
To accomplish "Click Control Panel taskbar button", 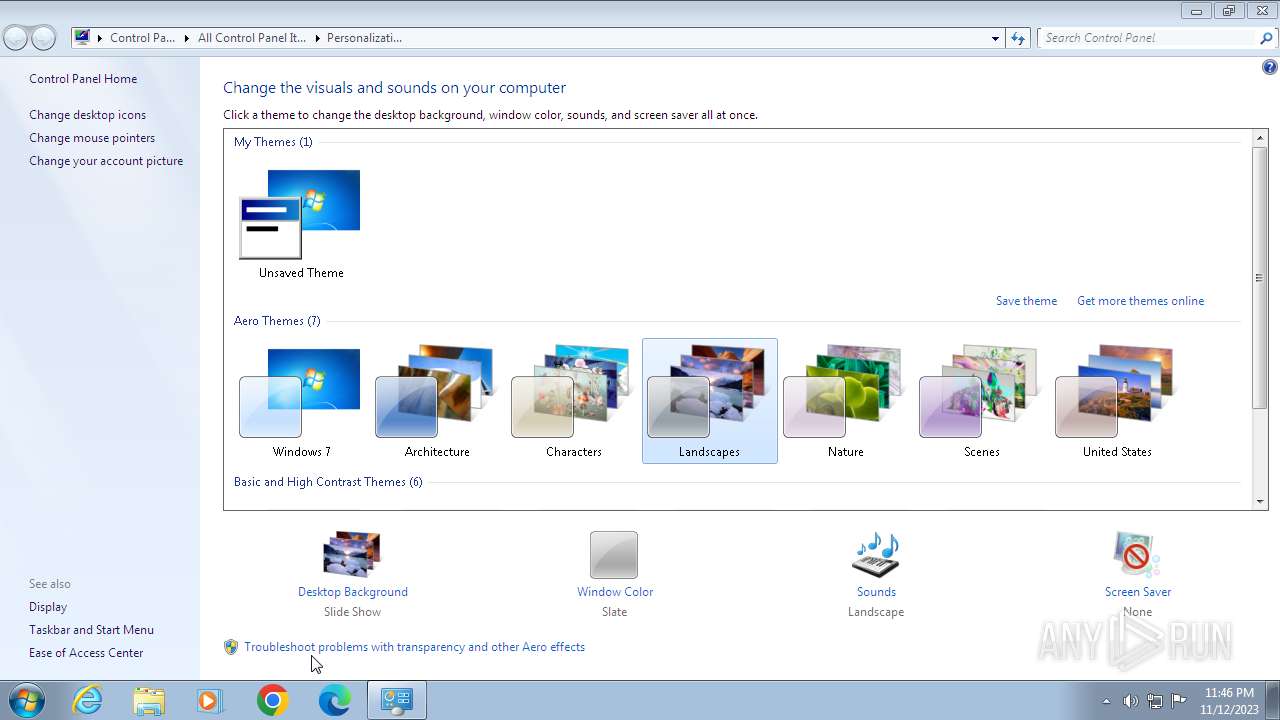I will tap(397, 701).
